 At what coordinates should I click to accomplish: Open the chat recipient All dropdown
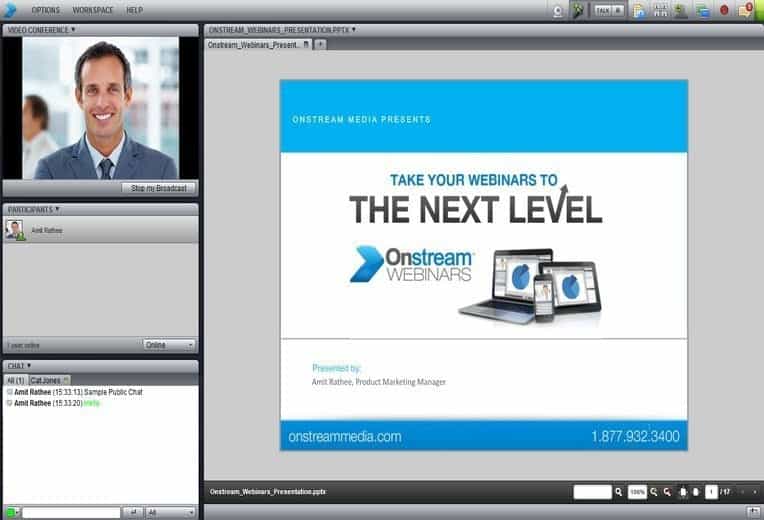pos(171,512)
